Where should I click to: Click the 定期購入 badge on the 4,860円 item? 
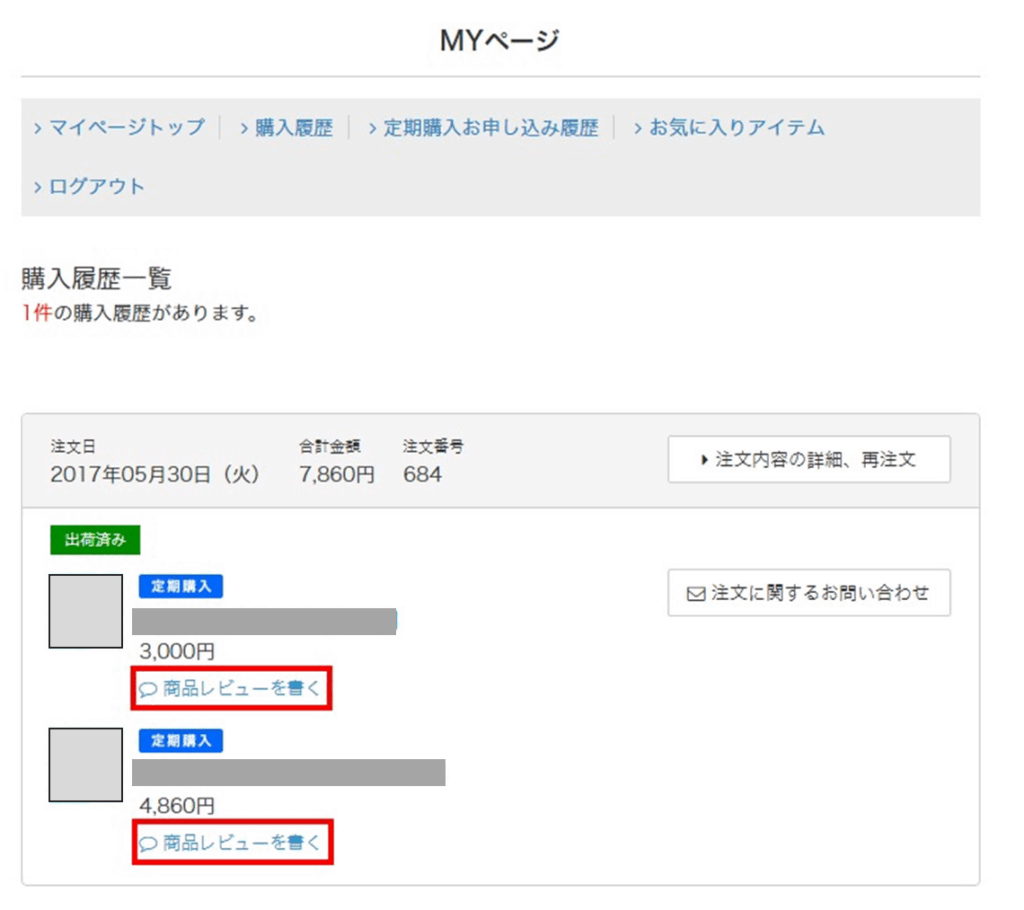180,741
